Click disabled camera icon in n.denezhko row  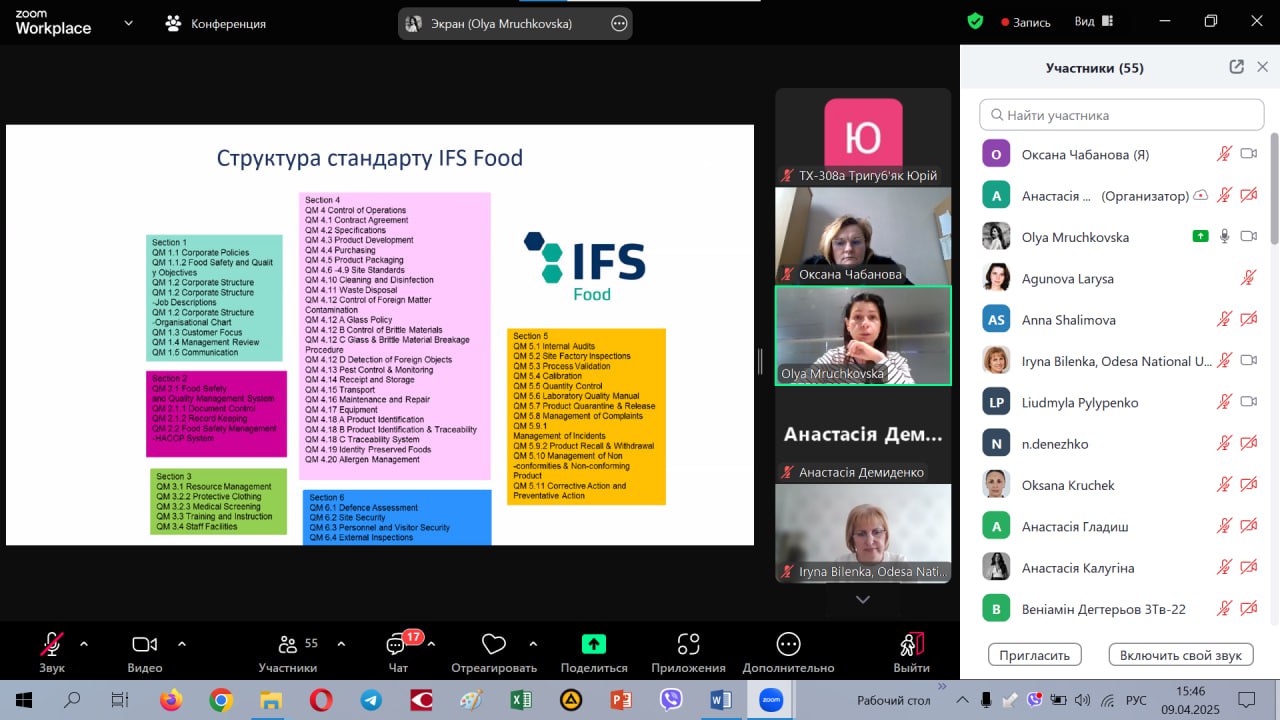pyautogui.click(x=1248, y=443)
